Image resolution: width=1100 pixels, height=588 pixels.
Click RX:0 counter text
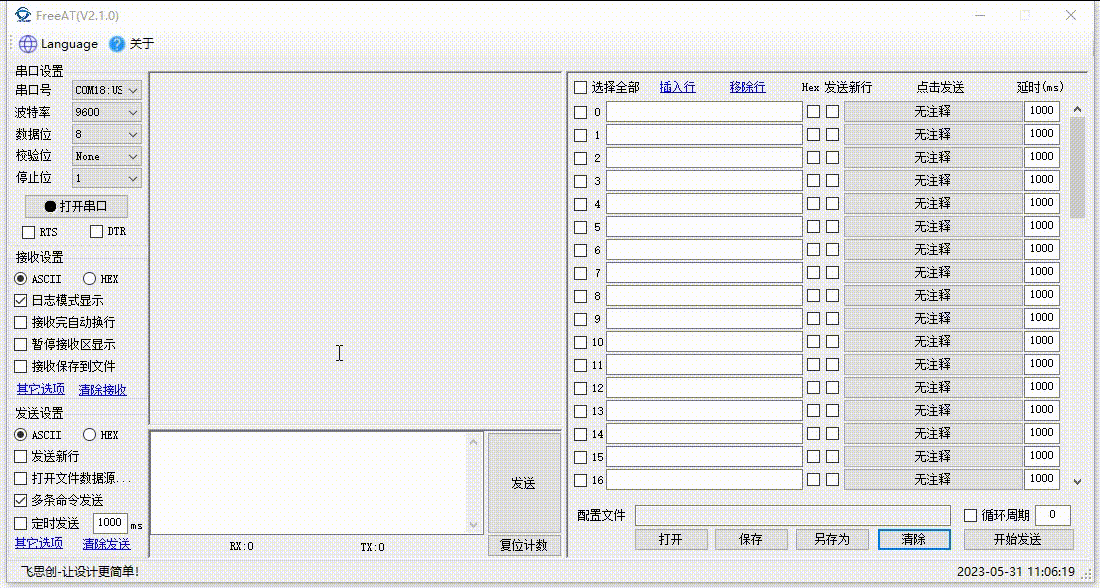[x=241, y=547]
